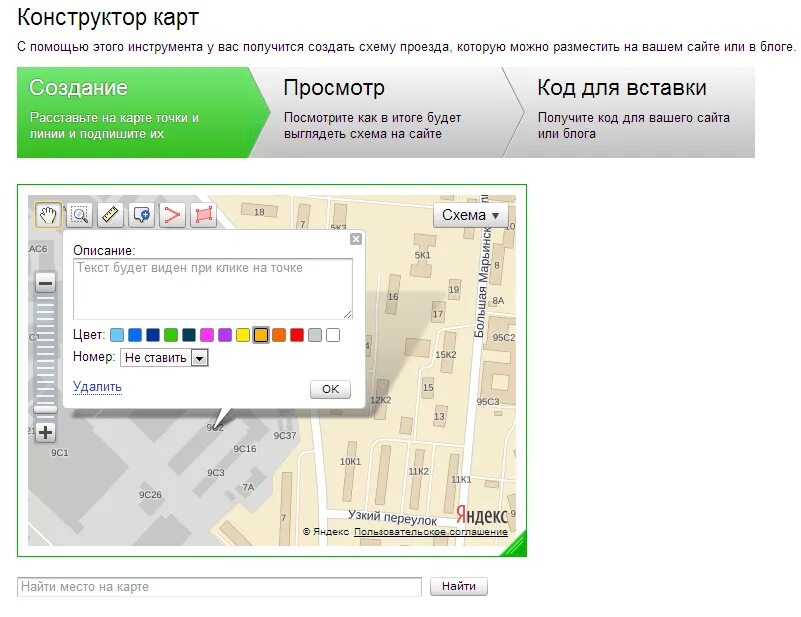
Task: Pick the green color swatch
Action: 171,335
